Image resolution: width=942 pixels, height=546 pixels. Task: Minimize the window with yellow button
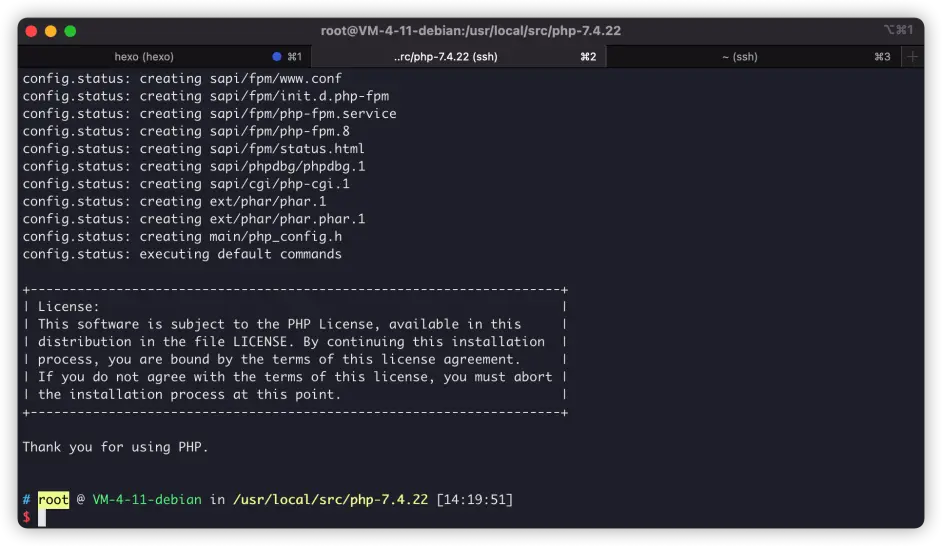pyautogui.click(x=51, y=31)
